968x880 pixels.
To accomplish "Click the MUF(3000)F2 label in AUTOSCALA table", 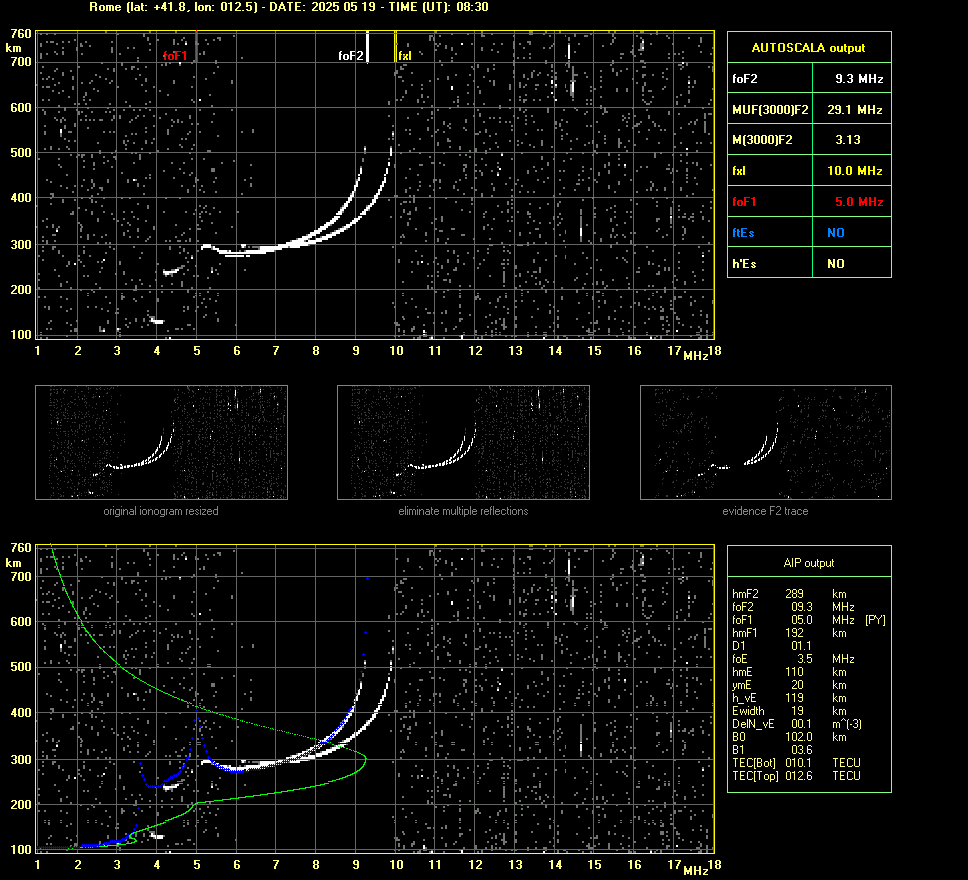I will (x=770, y=110).
